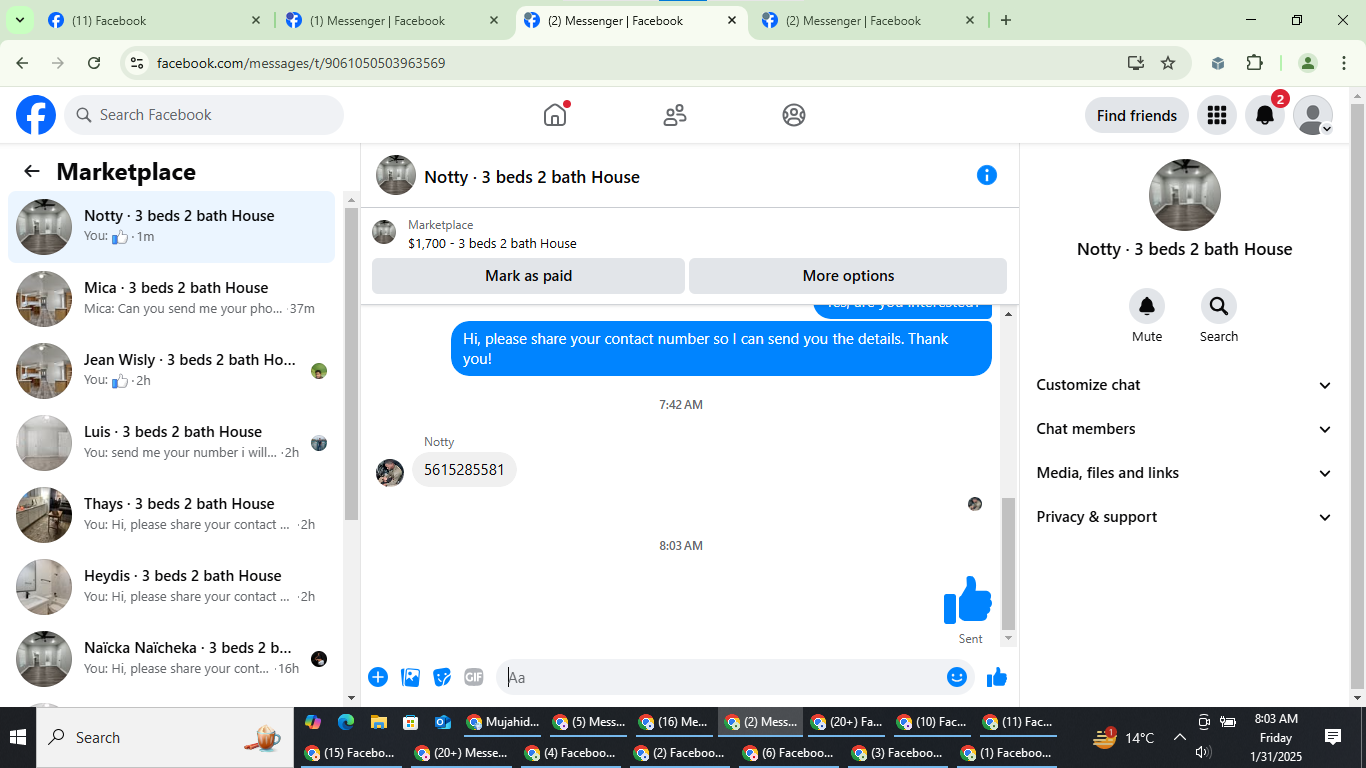Click the Find friends button
This screenshot has height=768, width=1366.
click(1137, 115)
